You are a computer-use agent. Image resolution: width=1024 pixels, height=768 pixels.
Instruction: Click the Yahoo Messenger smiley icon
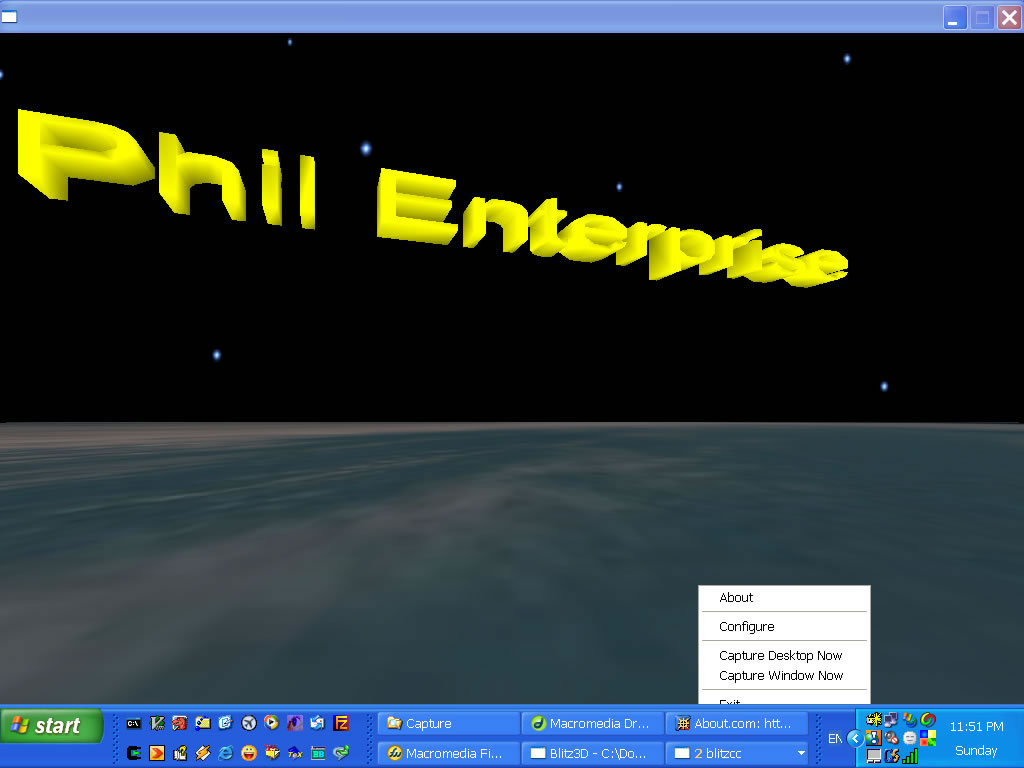(x=249, y=752)
